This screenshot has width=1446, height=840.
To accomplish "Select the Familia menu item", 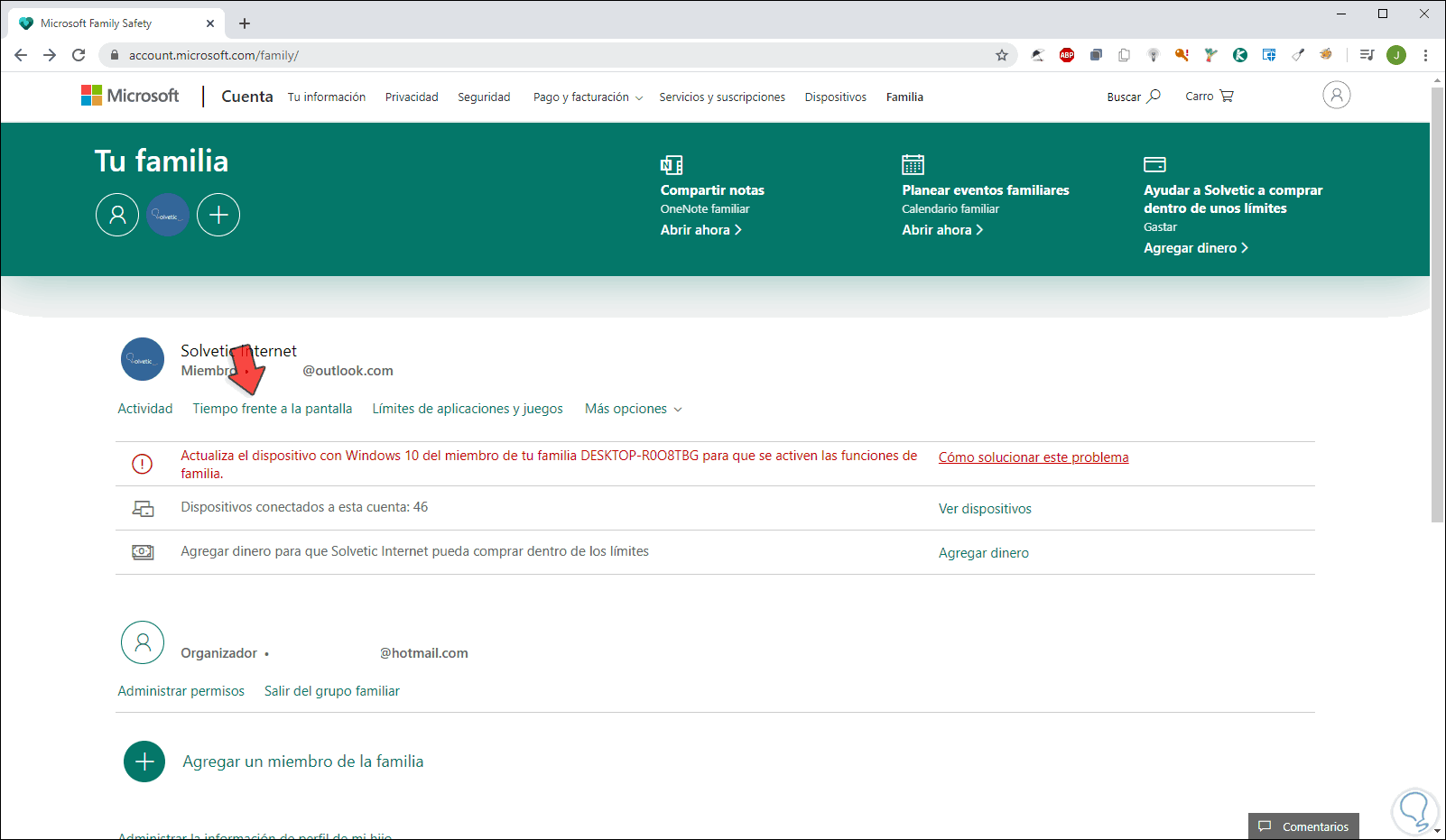I will click(x=904, y=97).
